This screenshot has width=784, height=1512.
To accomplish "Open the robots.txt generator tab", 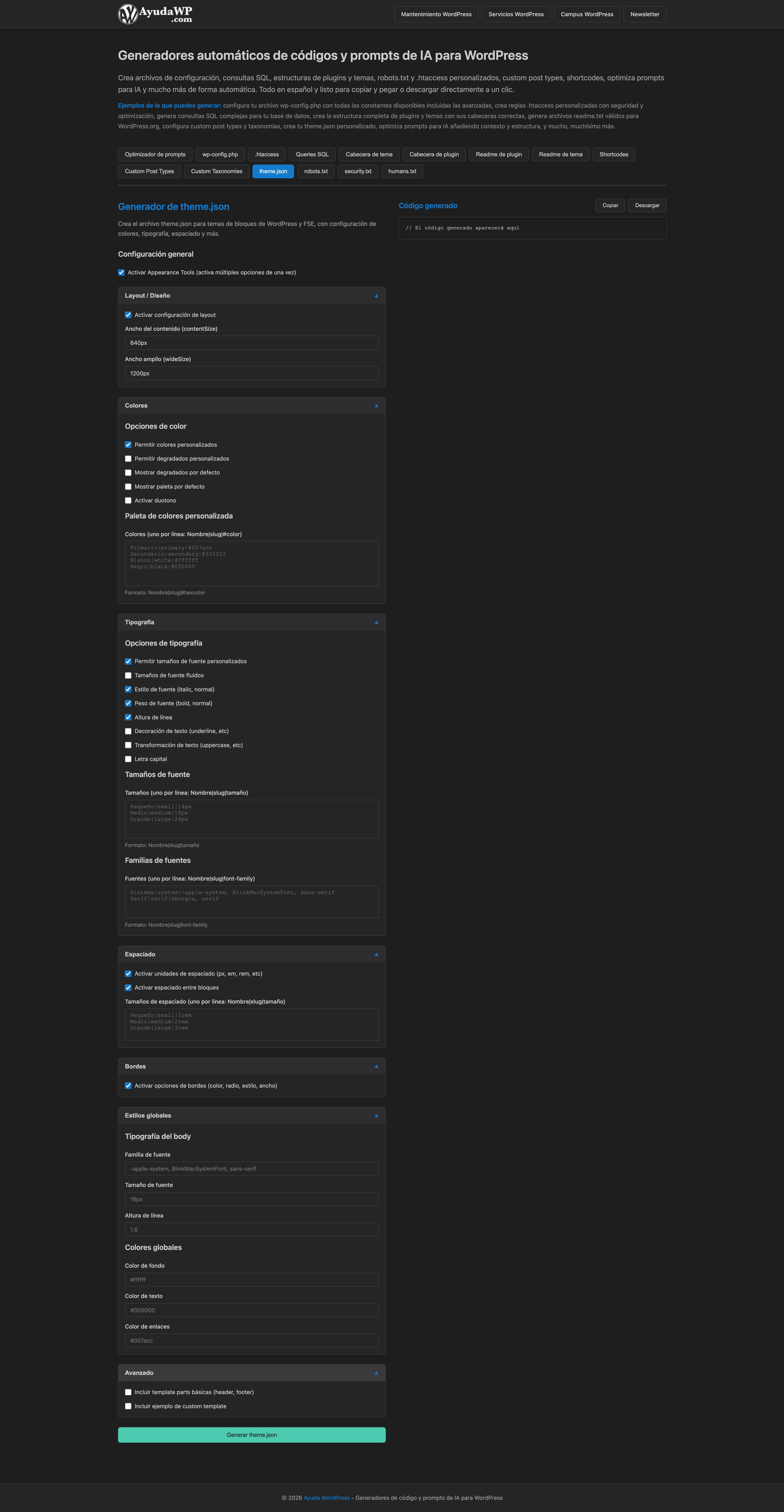I will click(316, 171).
